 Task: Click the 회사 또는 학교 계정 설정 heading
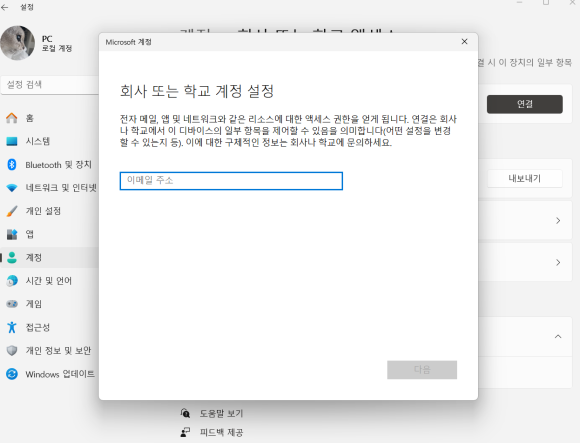pyautogui.click(x=197, y=91)
